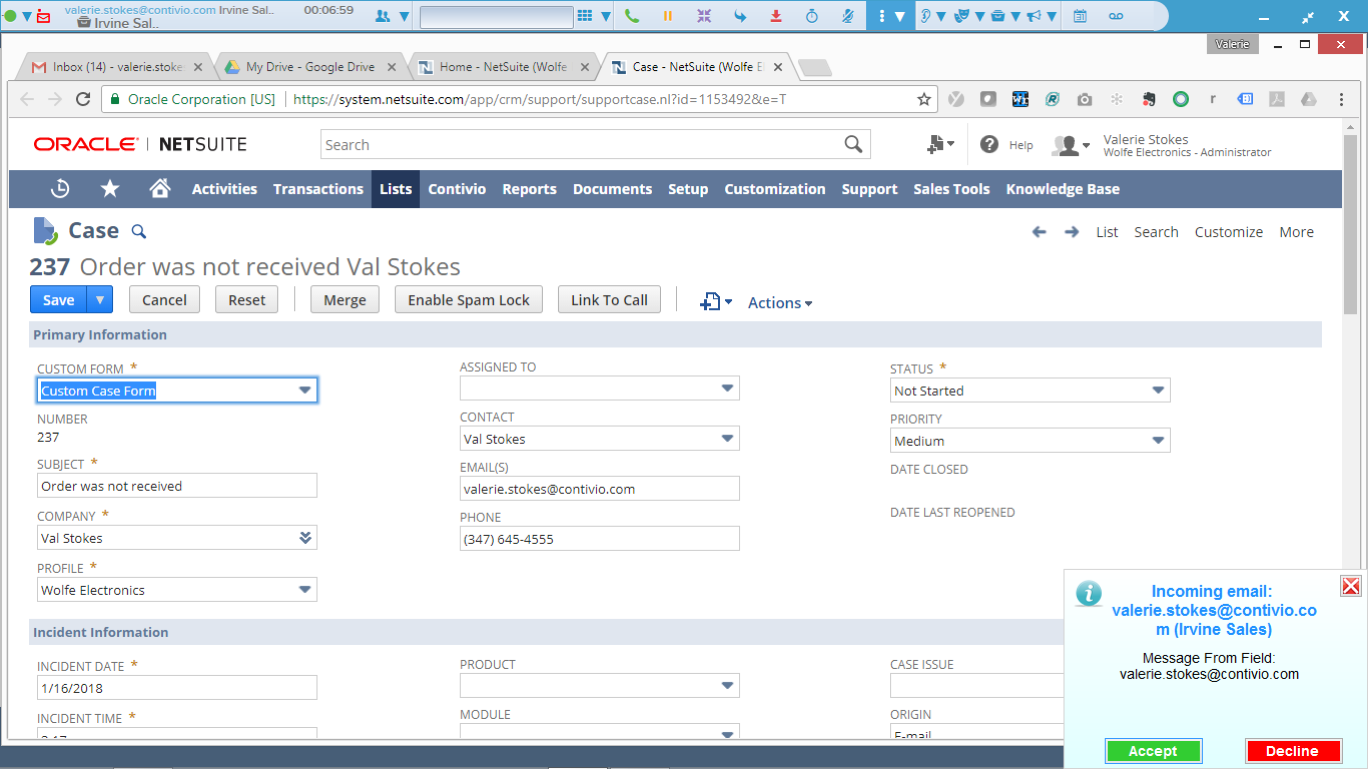Open the Status dropdown showing Not Started
The image size is (1368, 769).
pyautogui.click(x=1158, y=390)
